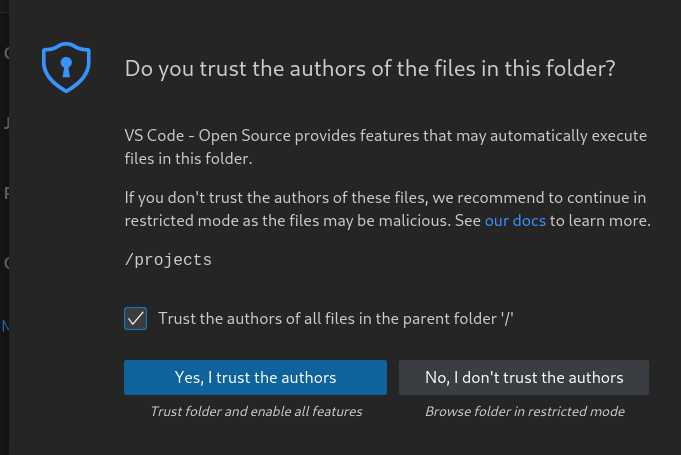Click the 'Browse folder in restricted mode' caption
This screenshot has height=455, width=681.
coord(524,411)
